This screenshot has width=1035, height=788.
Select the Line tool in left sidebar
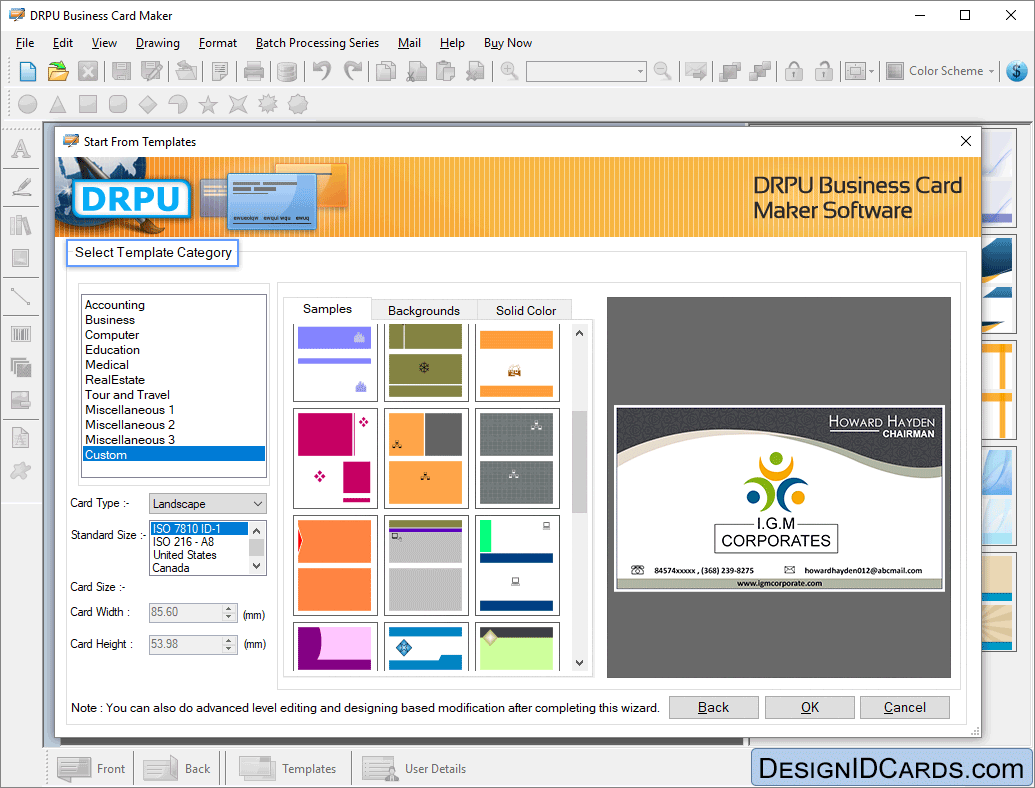pos(20,297)
